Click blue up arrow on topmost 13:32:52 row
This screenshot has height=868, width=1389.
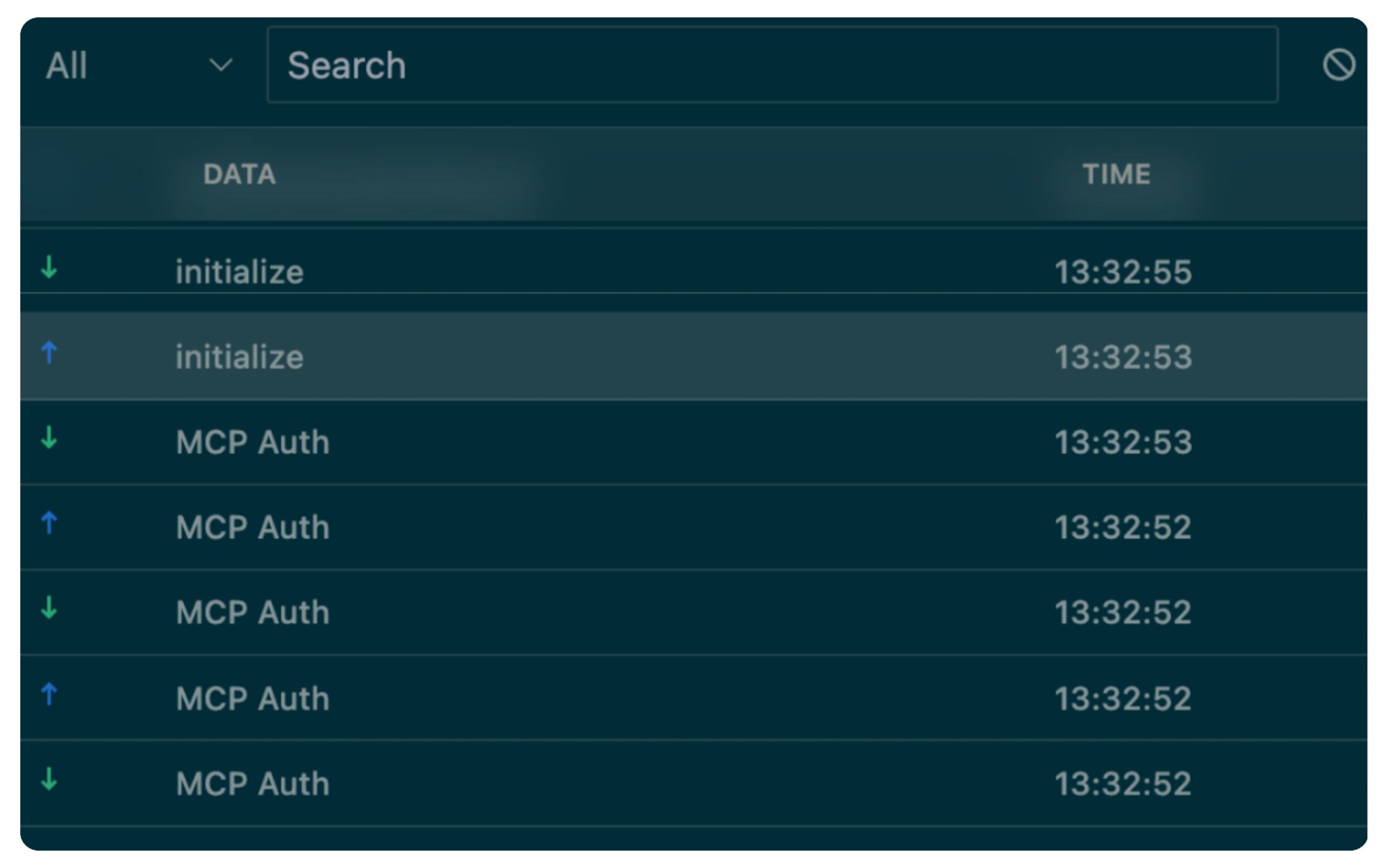point(49,523)
